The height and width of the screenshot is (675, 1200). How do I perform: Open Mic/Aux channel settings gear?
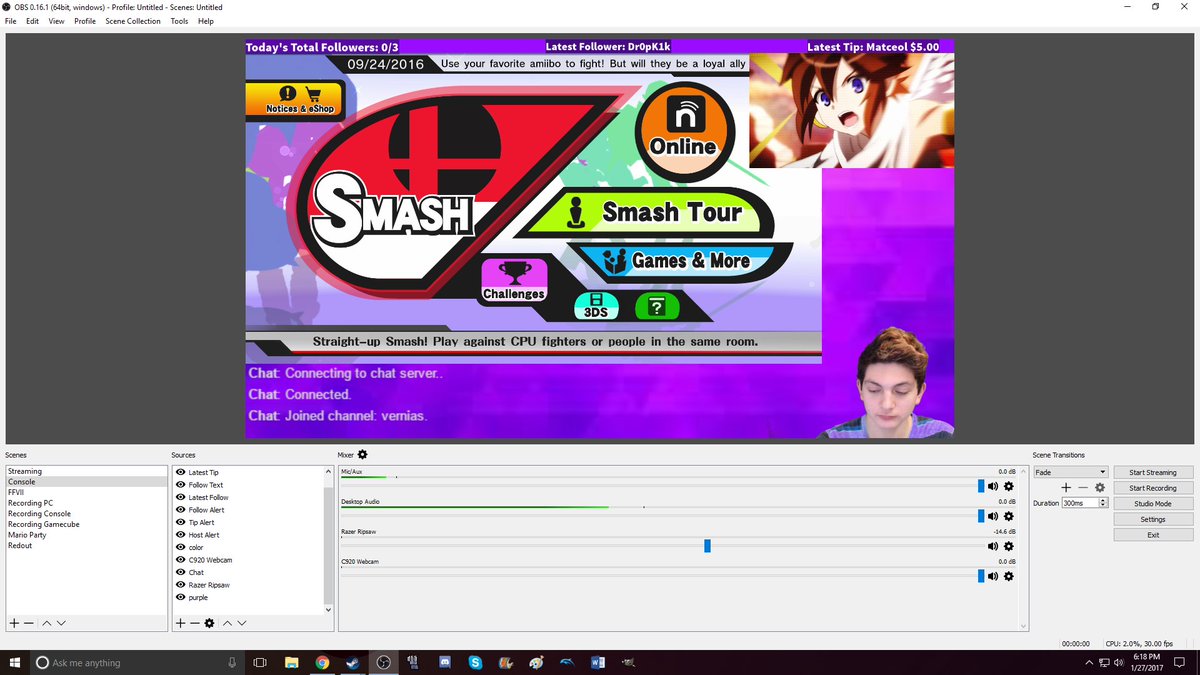click(x=1008, y=486)
